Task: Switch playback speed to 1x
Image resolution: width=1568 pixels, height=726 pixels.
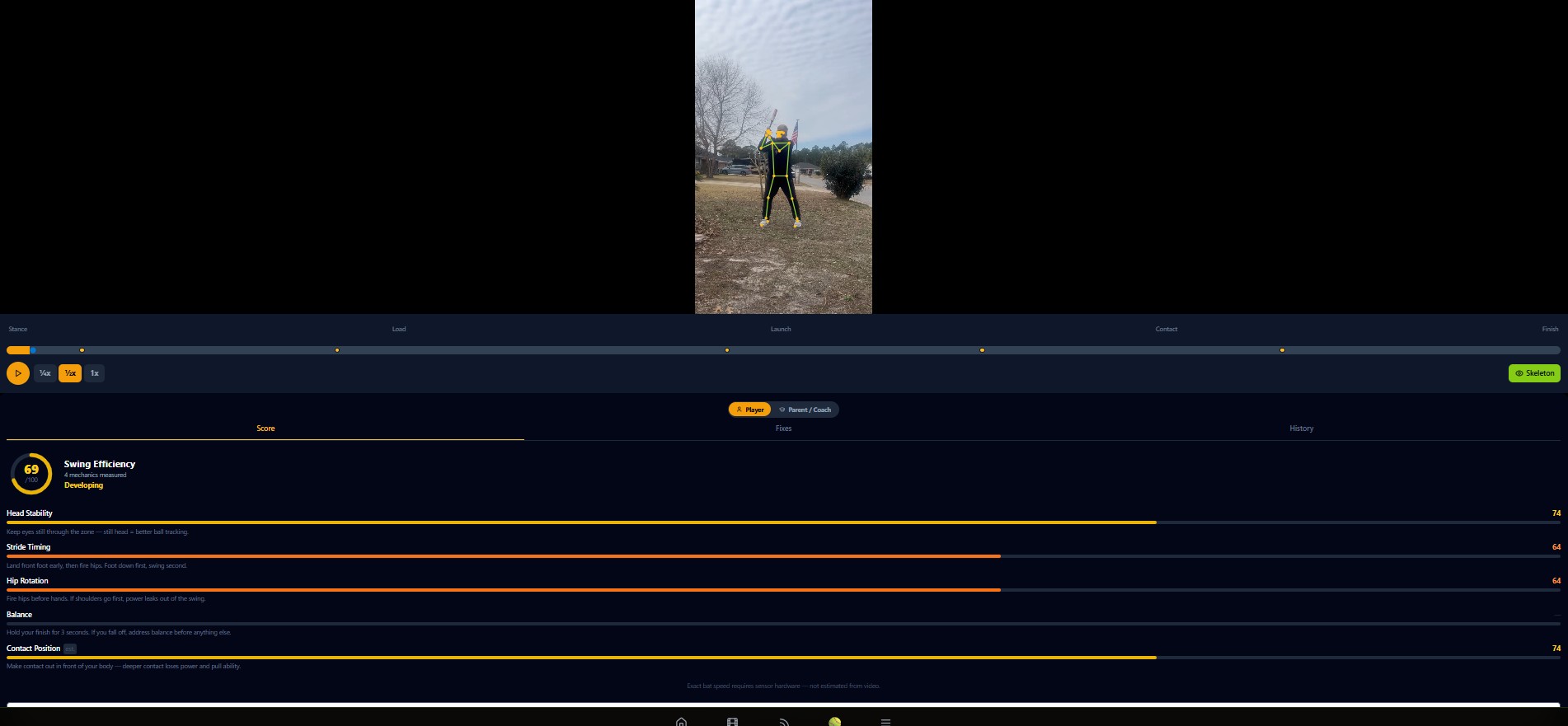Action: click(x=95, y=373)
